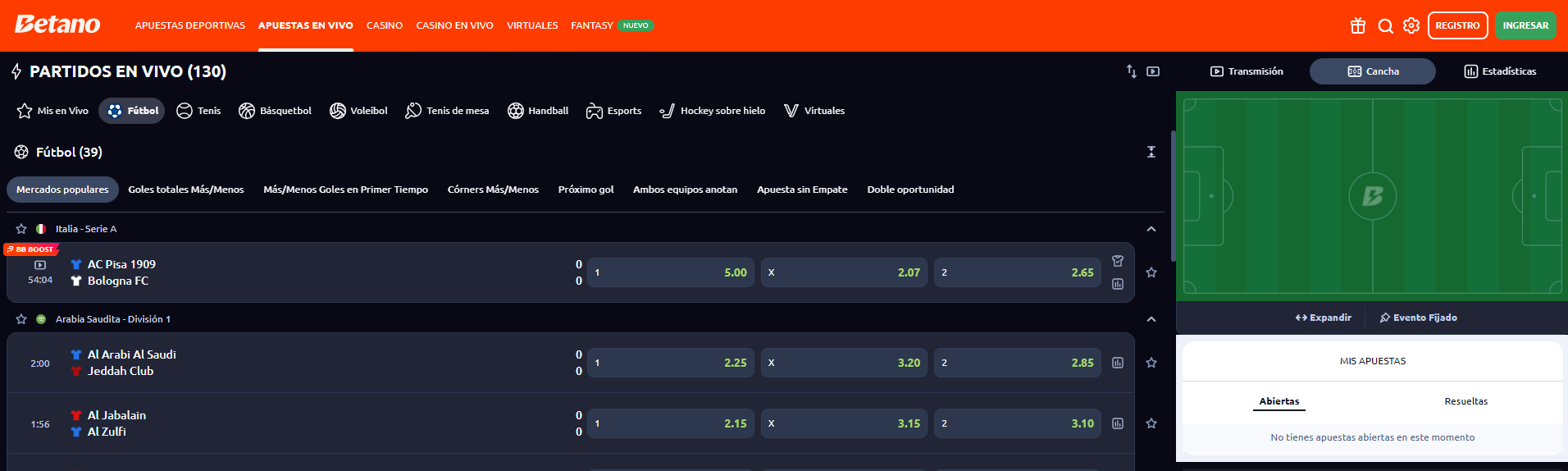Viewport: 1568px width, 471px height.
Task: Click the sort order arrows icon
Action: coord(1132,71)
